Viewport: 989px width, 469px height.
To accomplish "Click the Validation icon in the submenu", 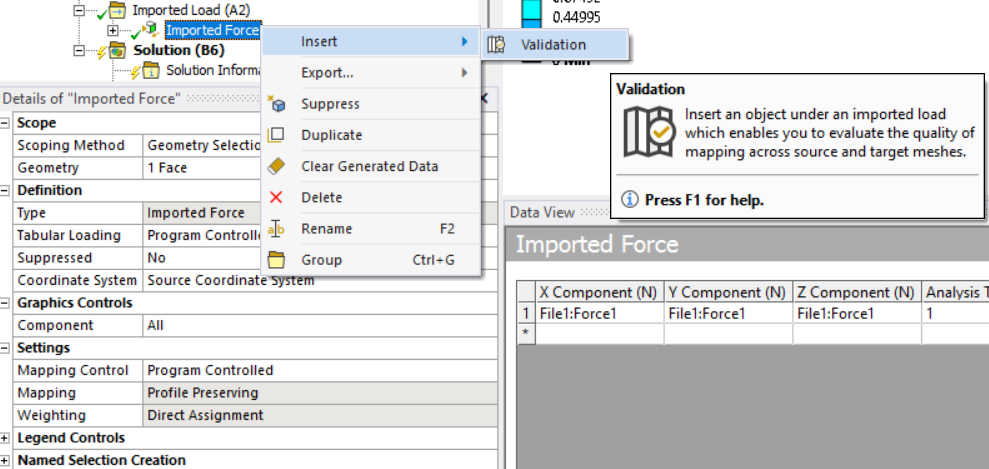I will [x=497, y=44].
